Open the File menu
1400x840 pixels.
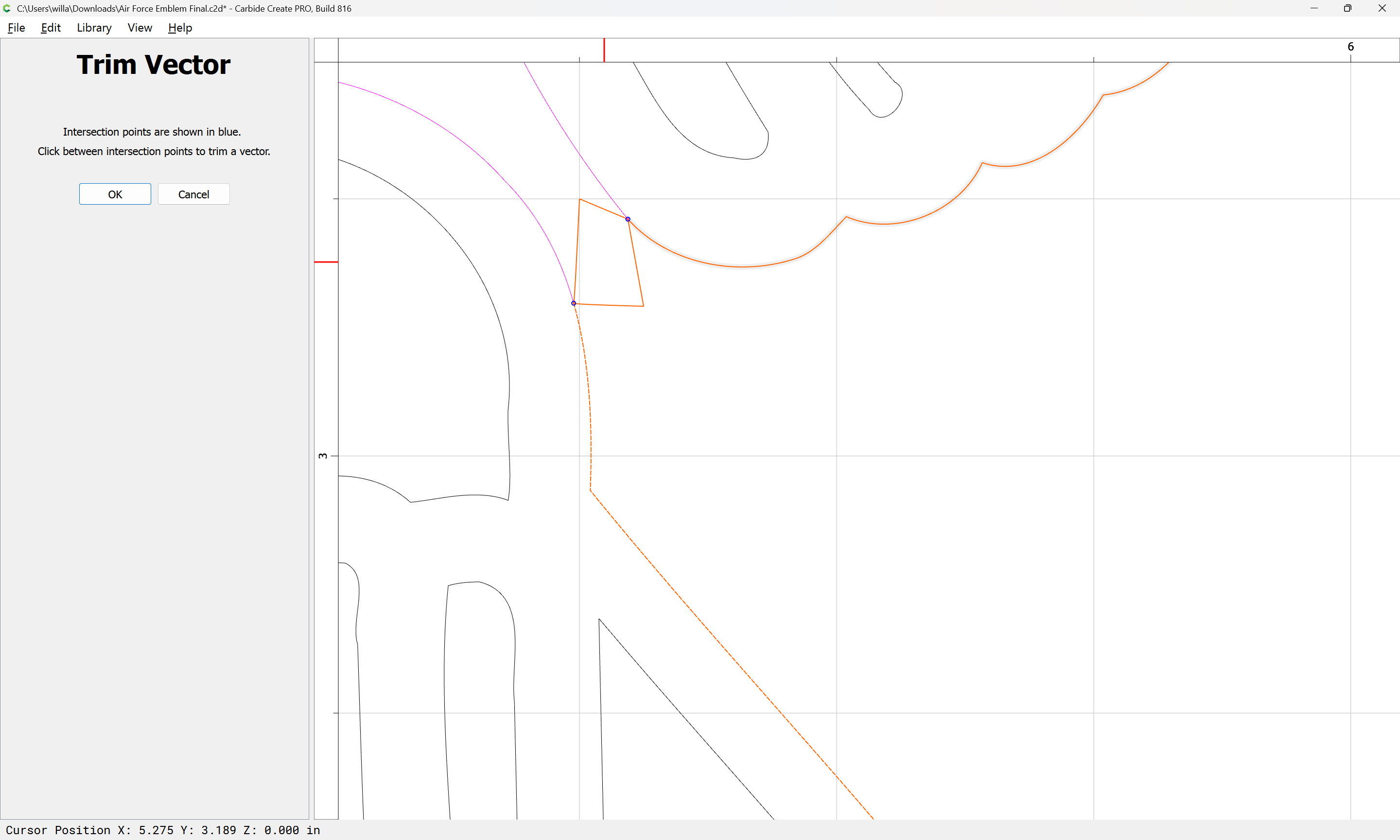[x=17, y=28]
